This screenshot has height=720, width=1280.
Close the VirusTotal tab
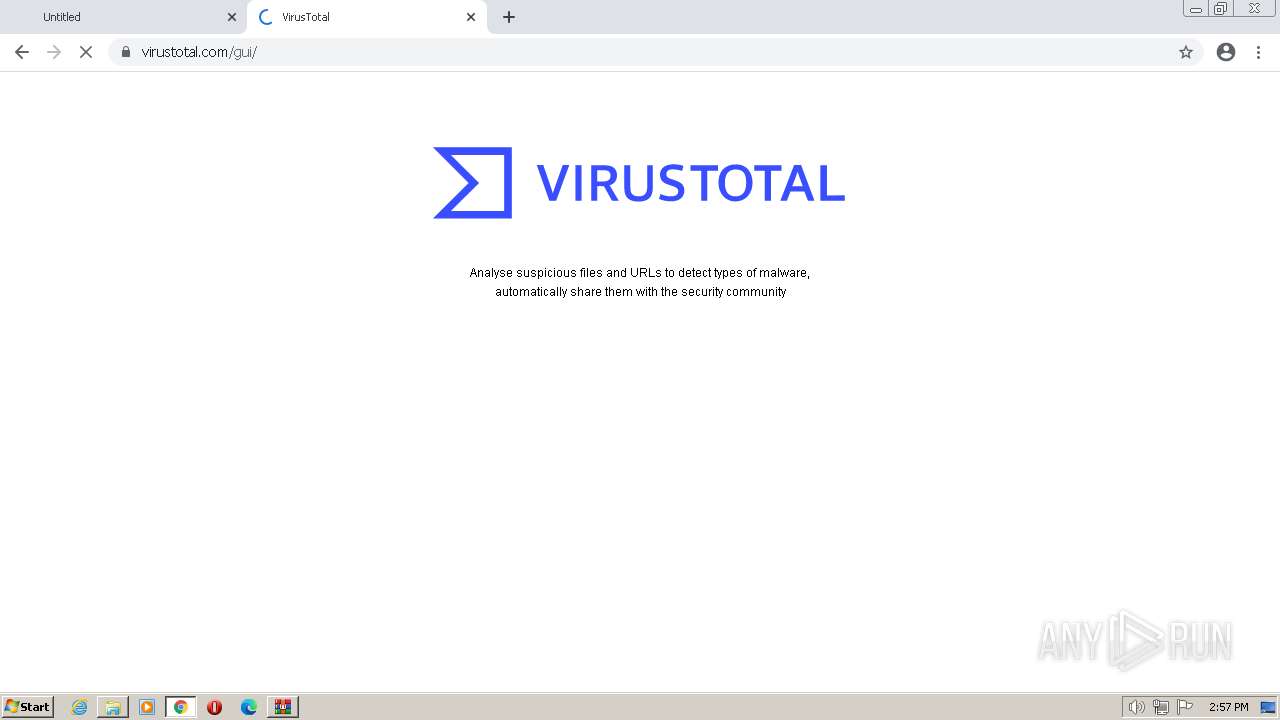[x=471, y=17]
